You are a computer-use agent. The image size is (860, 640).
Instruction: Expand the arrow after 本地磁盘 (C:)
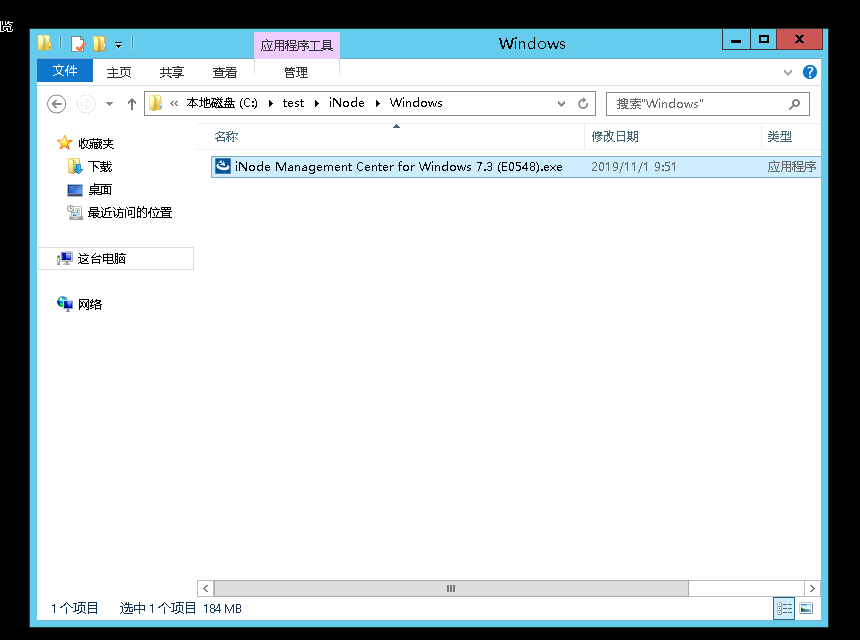[270, 103]
